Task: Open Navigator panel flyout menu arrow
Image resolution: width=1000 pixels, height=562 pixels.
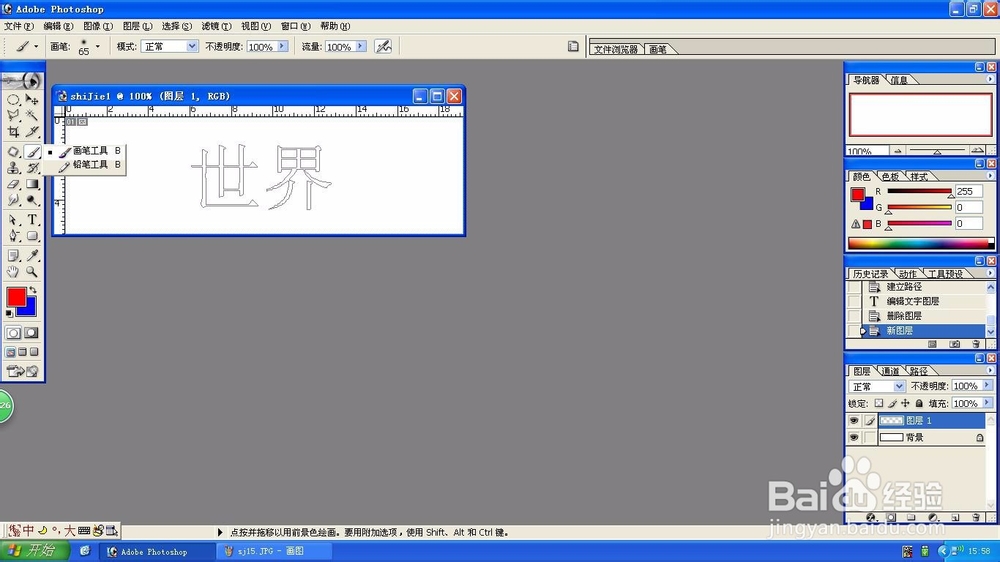Action: click(990, 79)
